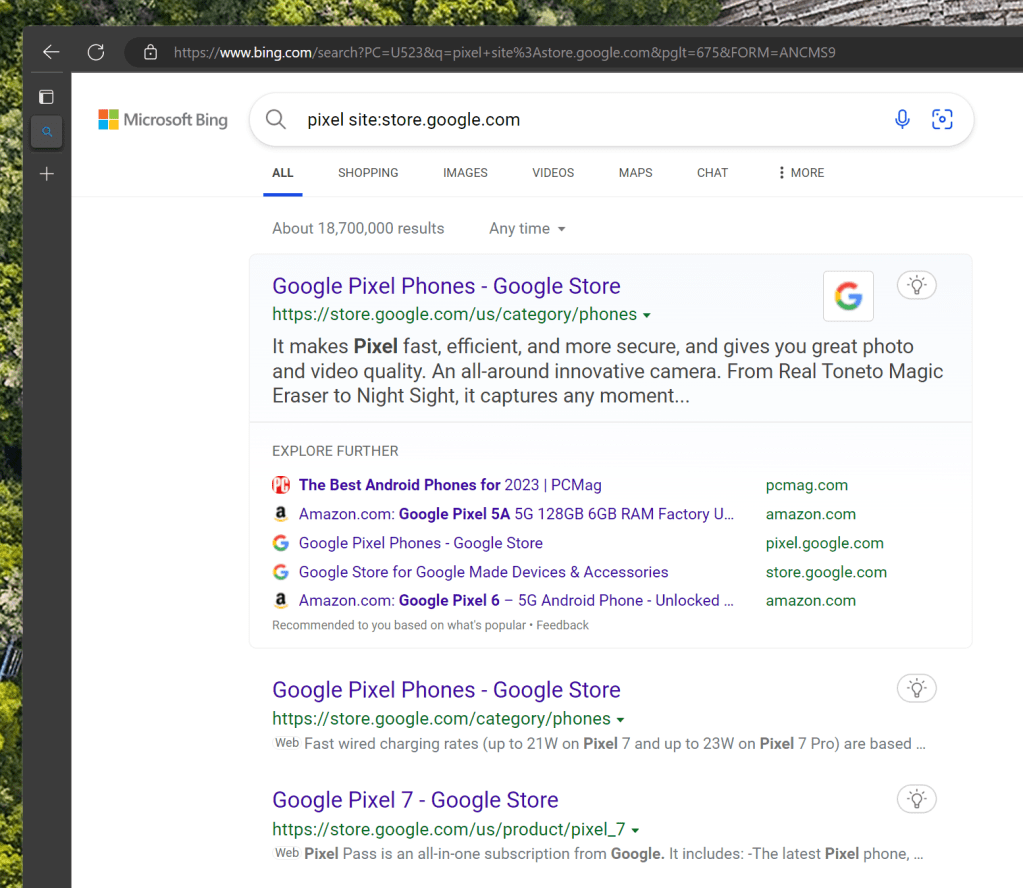The width and height of the screenshot is (1023, 888).
Task: Open visual search camera icon
Action: click(942, 120)
